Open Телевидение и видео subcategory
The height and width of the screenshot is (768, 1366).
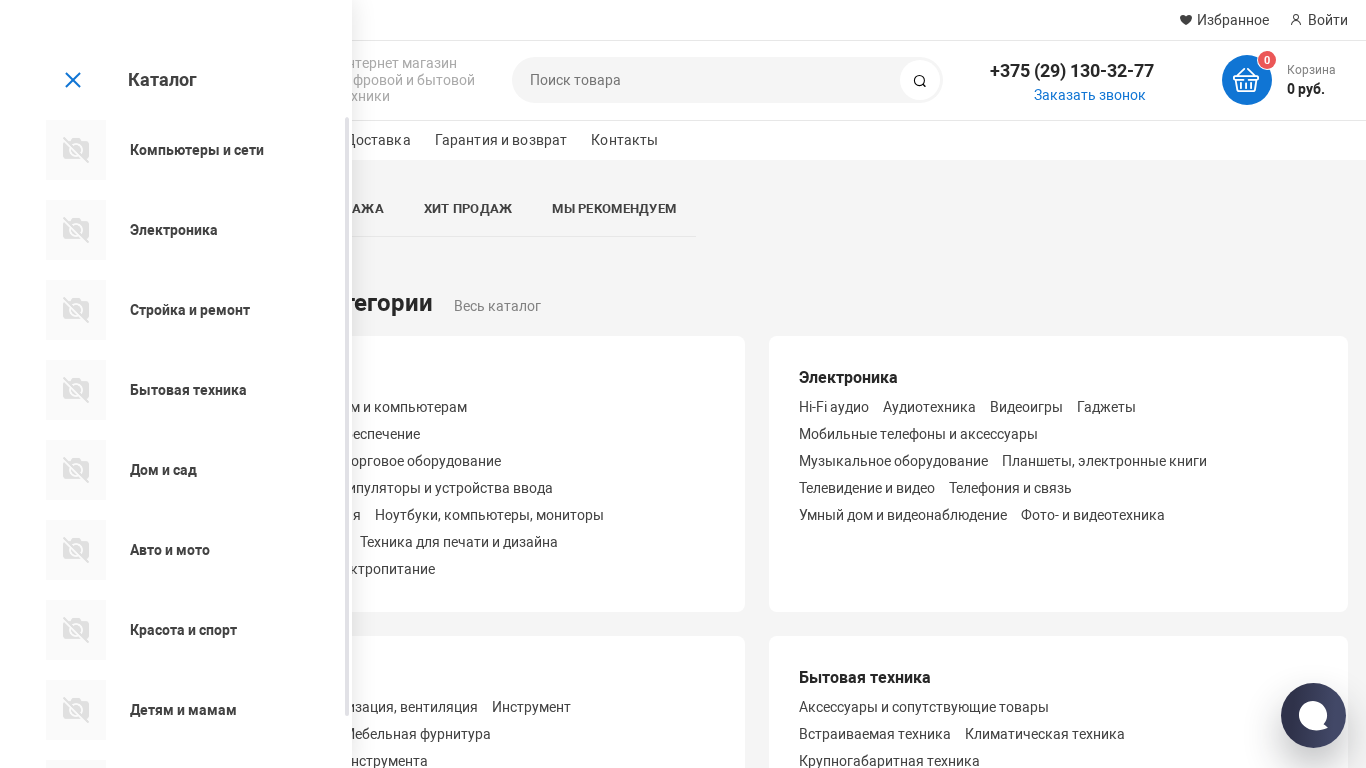867,488
